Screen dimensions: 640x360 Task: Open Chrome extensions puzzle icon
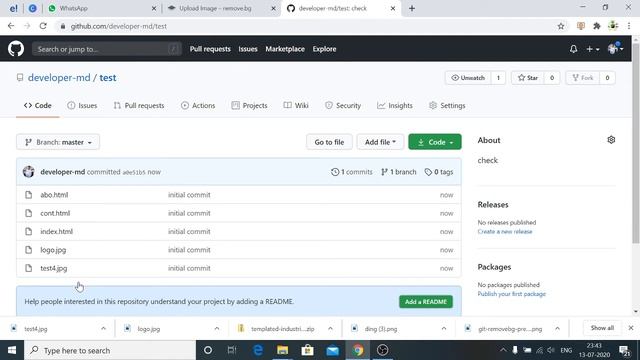(x=597, y=26)
